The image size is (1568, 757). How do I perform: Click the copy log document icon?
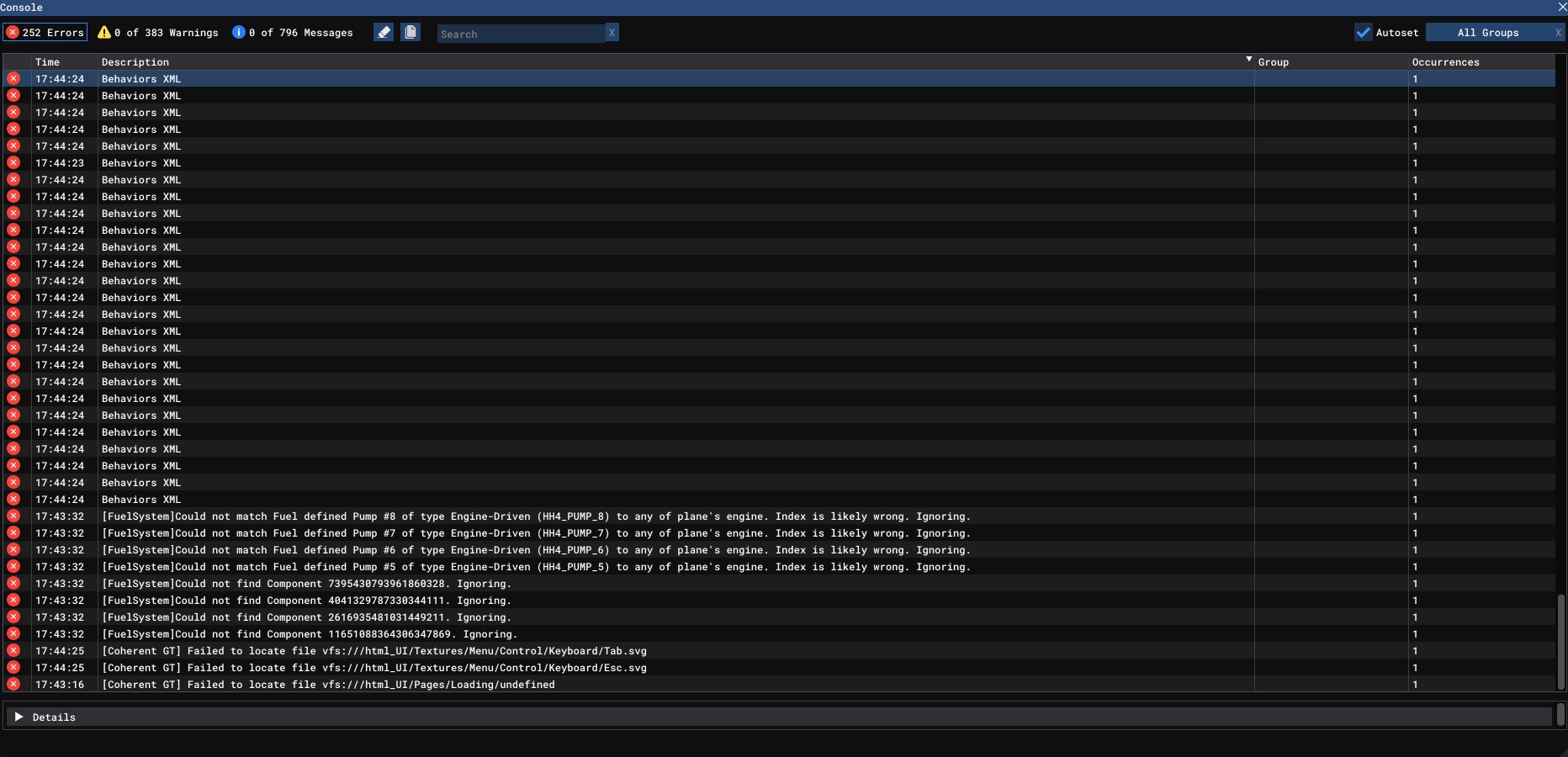coord(411,33)
